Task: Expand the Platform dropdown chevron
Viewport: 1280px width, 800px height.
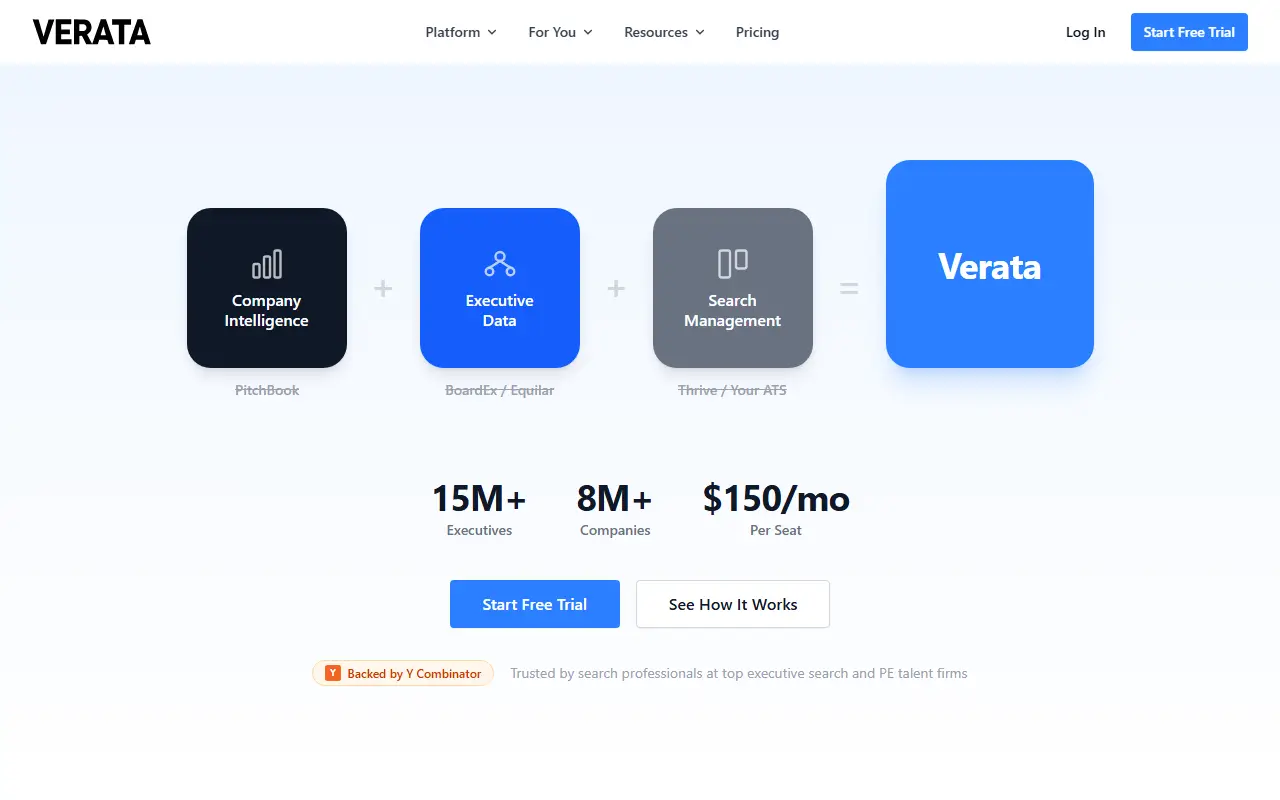Action: pyautogui.click(x=492, y=32)
